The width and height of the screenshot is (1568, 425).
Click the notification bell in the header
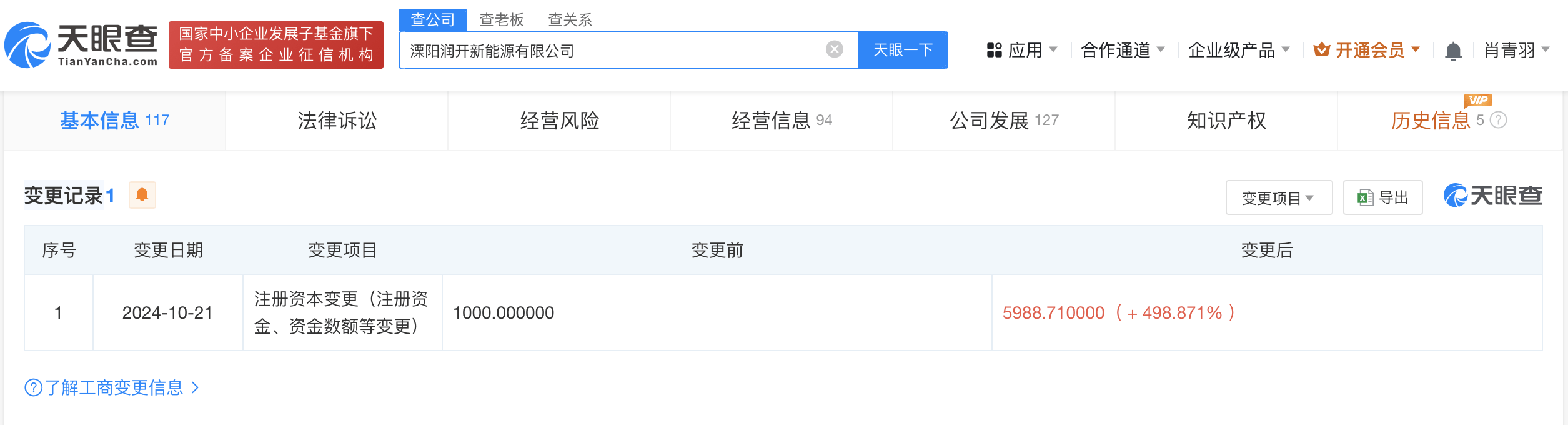(1453, 51)
